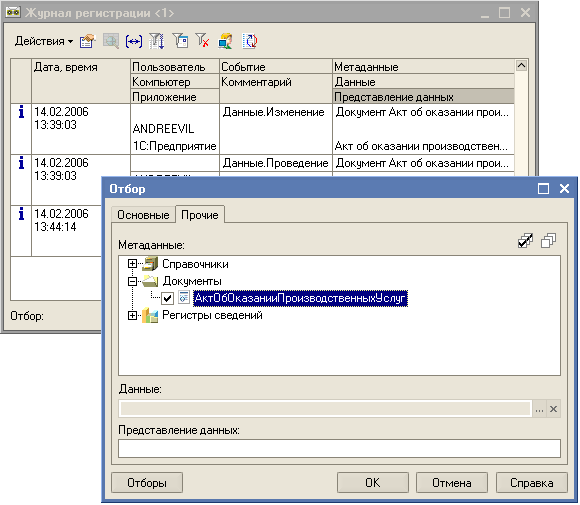Image resolution: width=580 pixels, height=505 pixels.
Task: Click the grayed magnifier view-data icon
Action: [111, 41]
